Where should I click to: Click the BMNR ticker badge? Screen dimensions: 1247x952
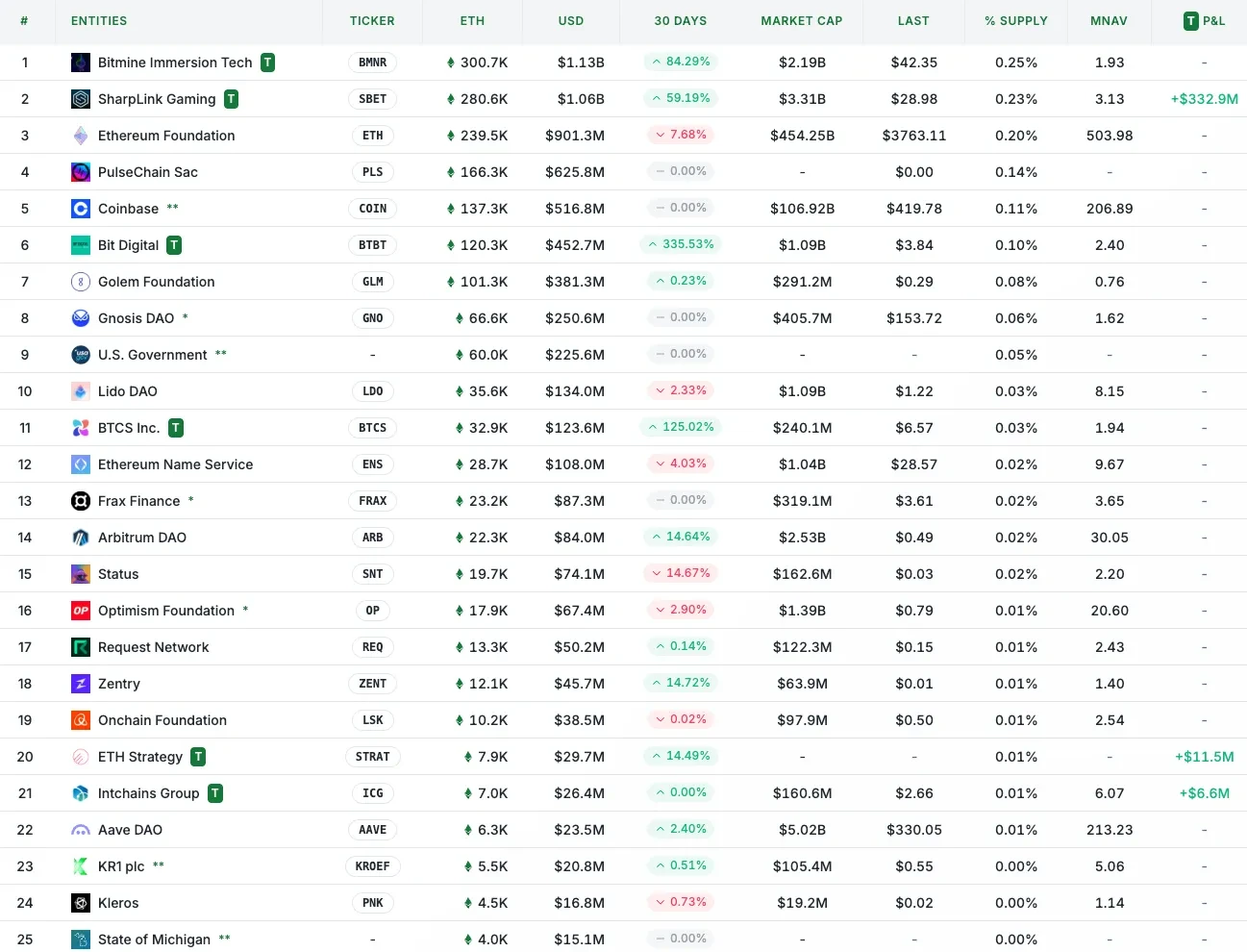(x=372, y=63)
